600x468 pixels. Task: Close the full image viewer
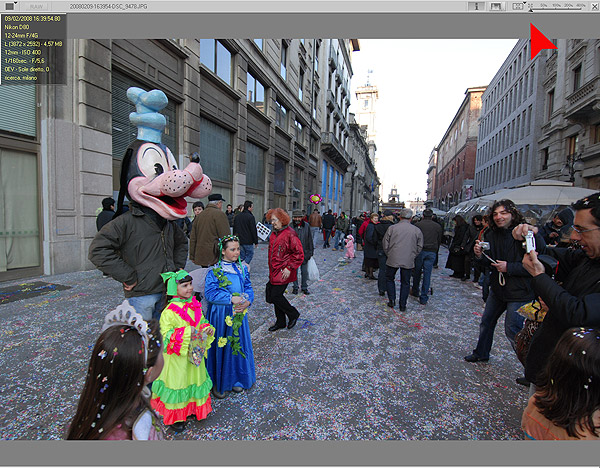[595, 7]
